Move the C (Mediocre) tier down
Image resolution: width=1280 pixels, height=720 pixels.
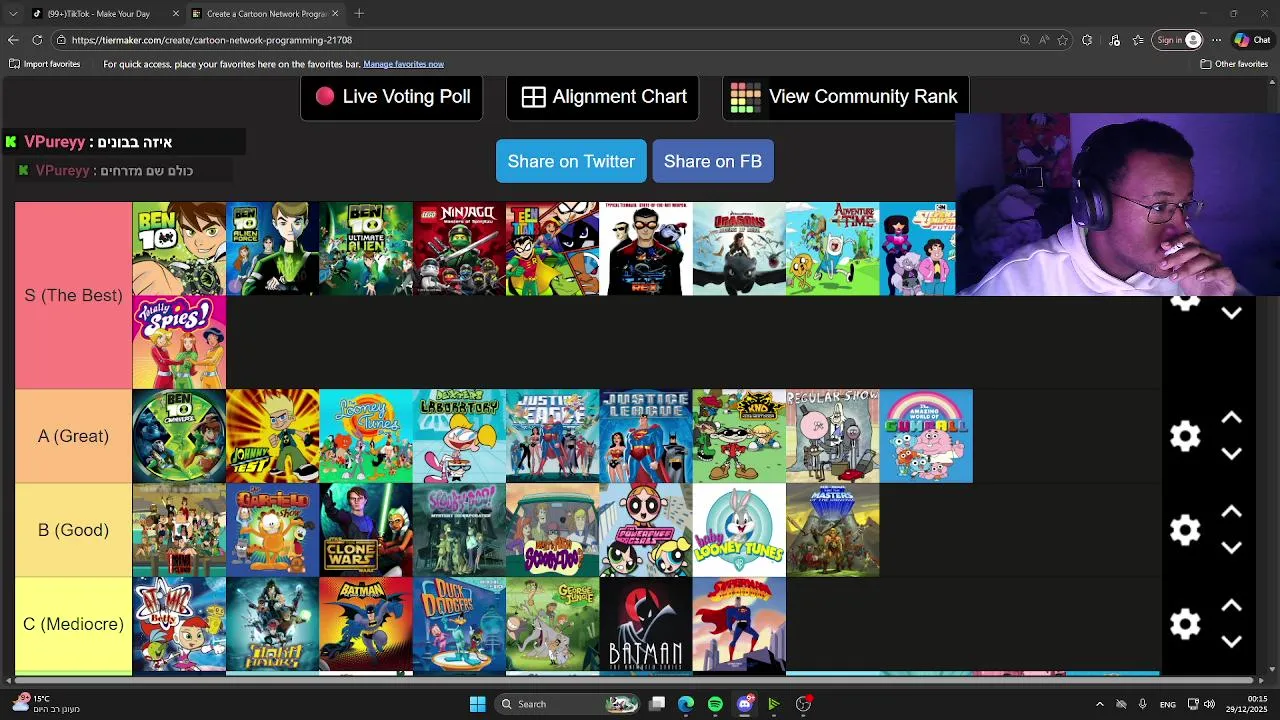point(1231,642)
